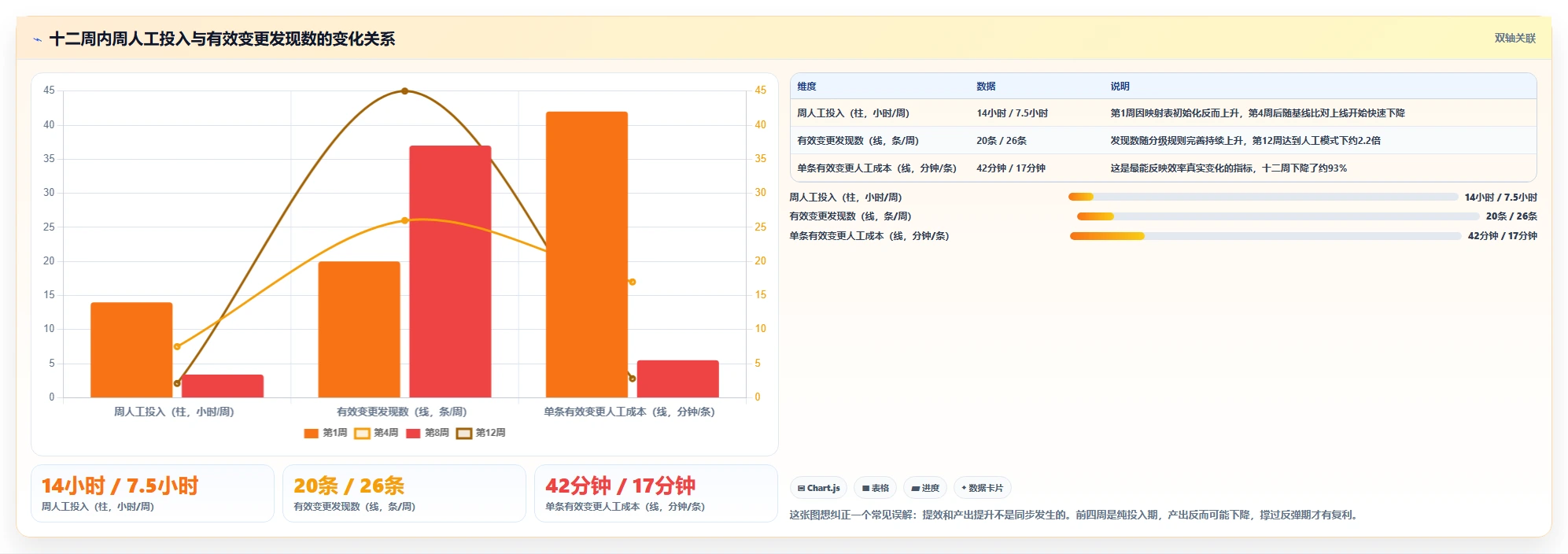Click table cell 20条 / 26条

click(x=1001, y=141)
